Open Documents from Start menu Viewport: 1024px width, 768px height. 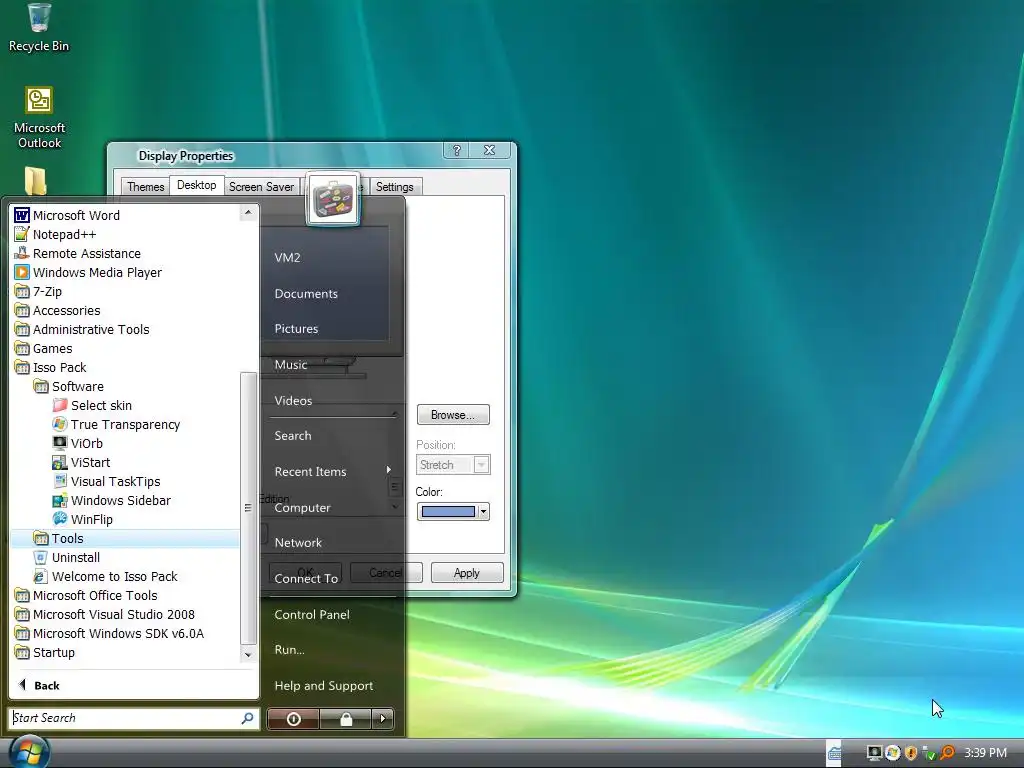[x=306, y=294]
